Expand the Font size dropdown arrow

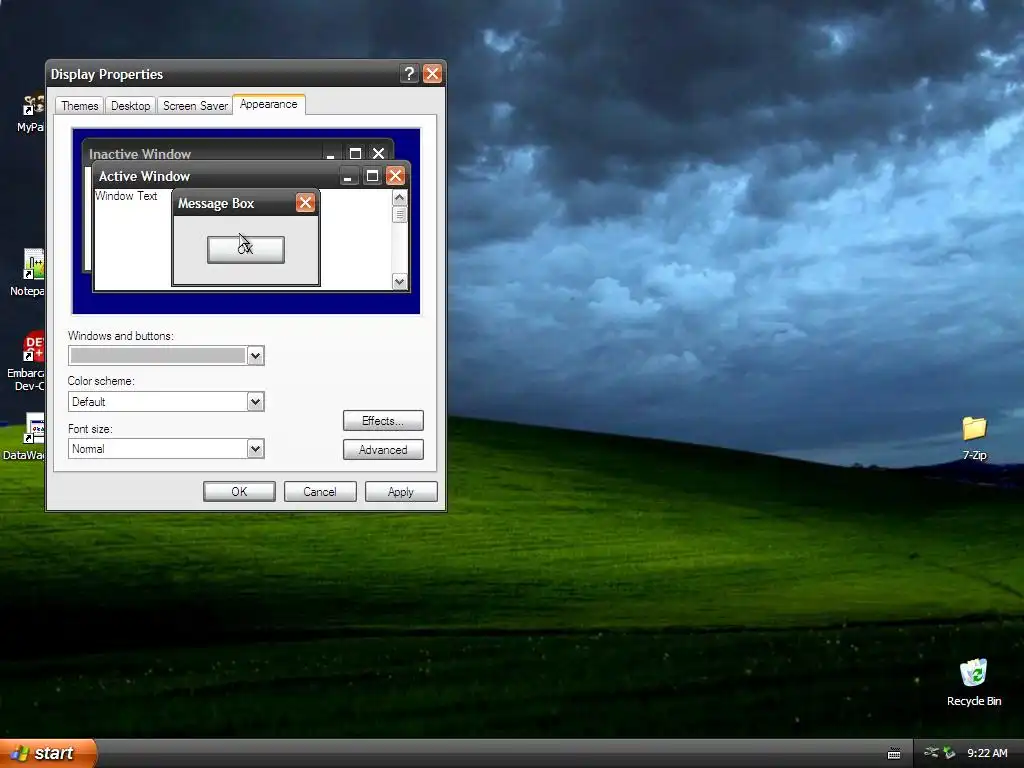[255, 449]
